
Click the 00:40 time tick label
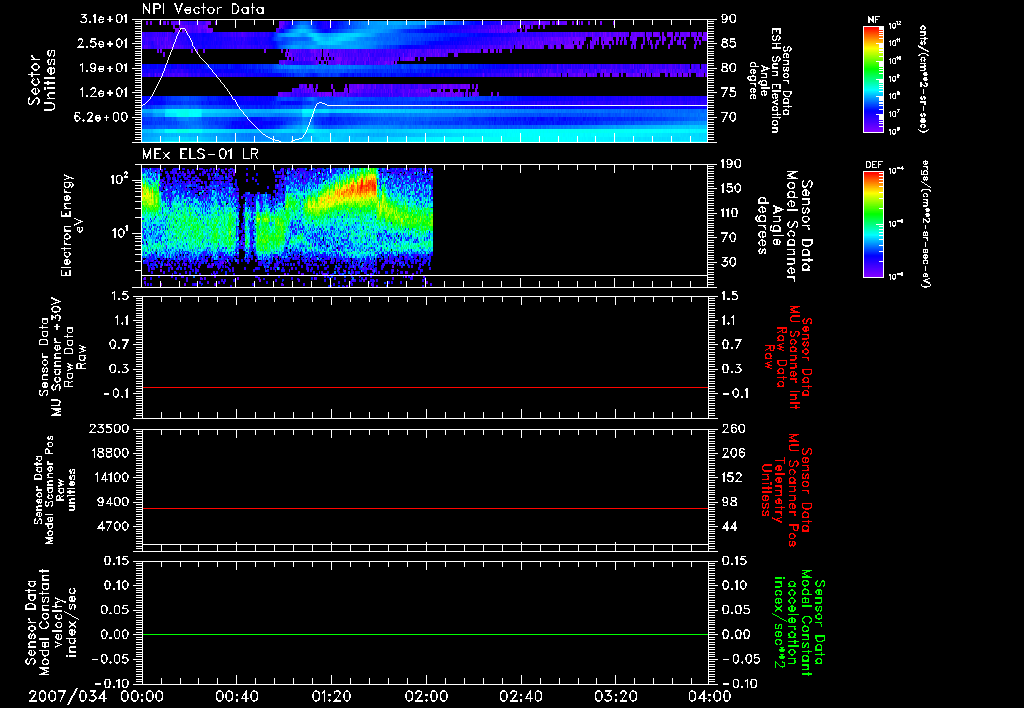(236, 696)
